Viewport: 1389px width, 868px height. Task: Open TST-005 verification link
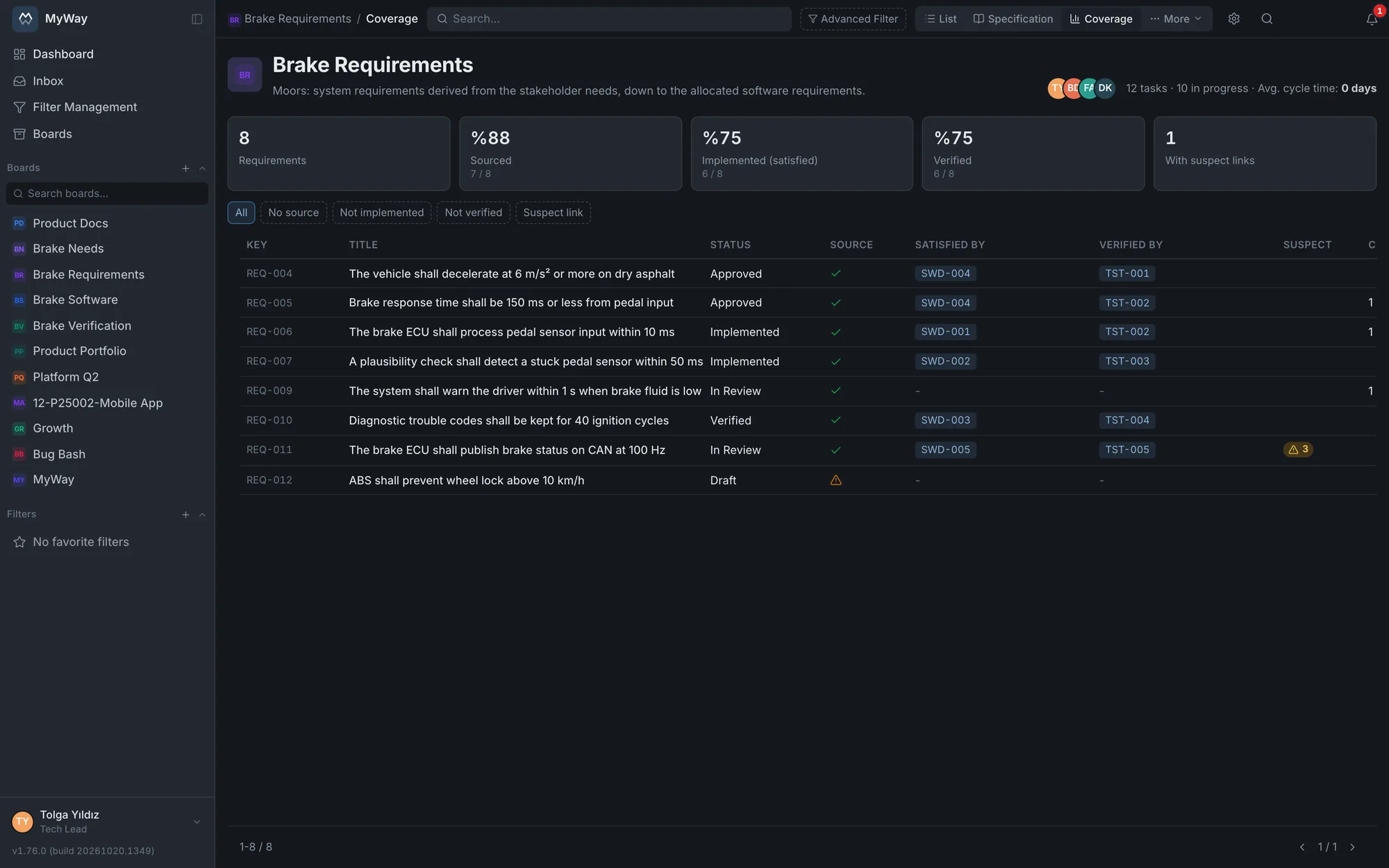coord(1127,450)
